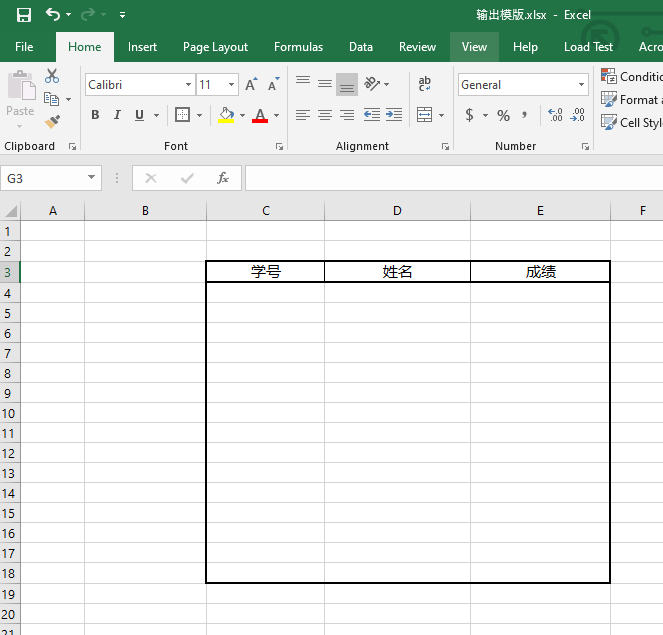The width and height of the screenshot is (663, 635).
Task: Open the font size 11 dropdown
Action: click(x=231, y=85)
